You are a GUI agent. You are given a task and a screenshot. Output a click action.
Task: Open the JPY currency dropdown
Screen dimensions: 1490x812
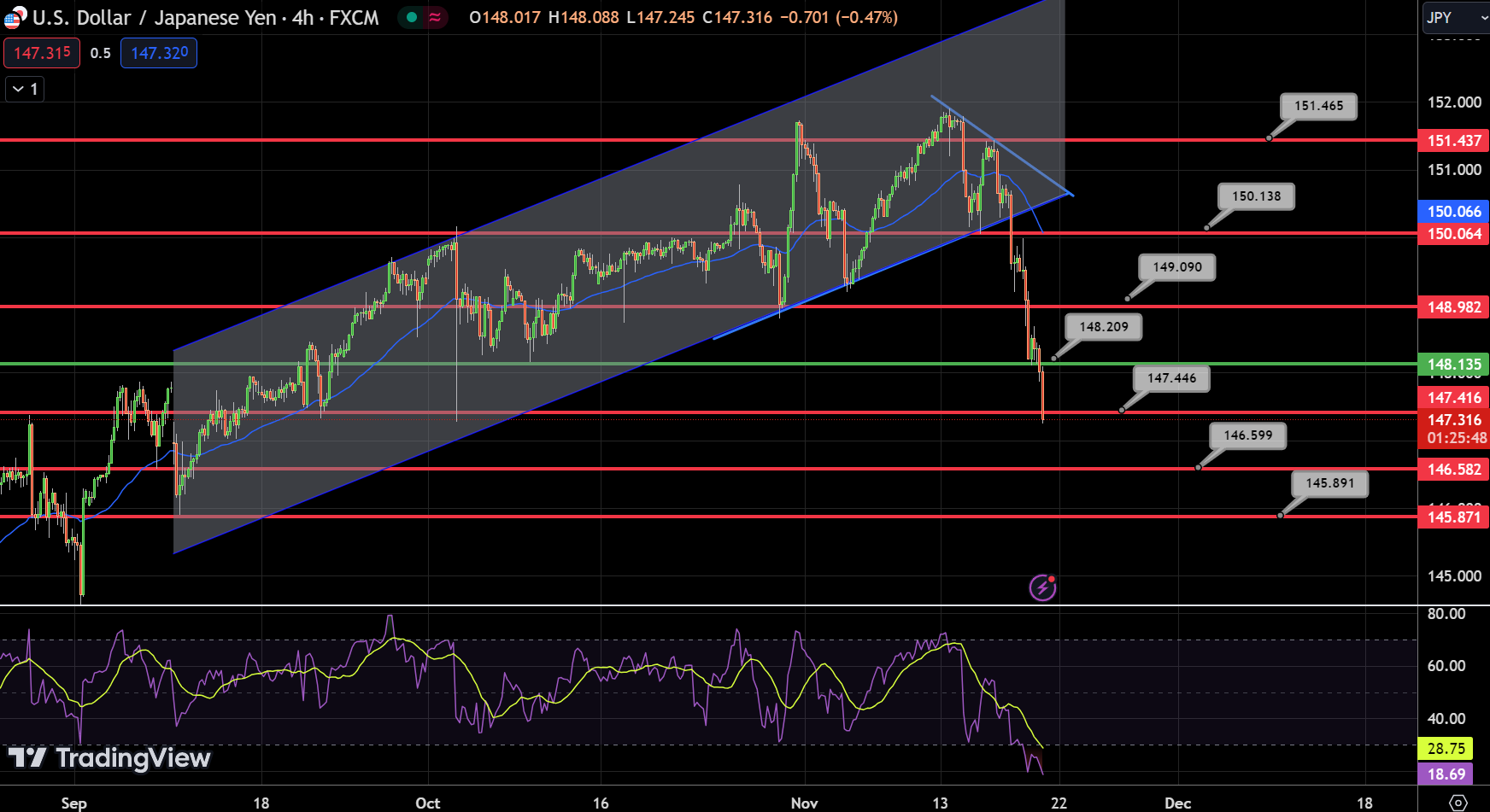pos(1456,17)
